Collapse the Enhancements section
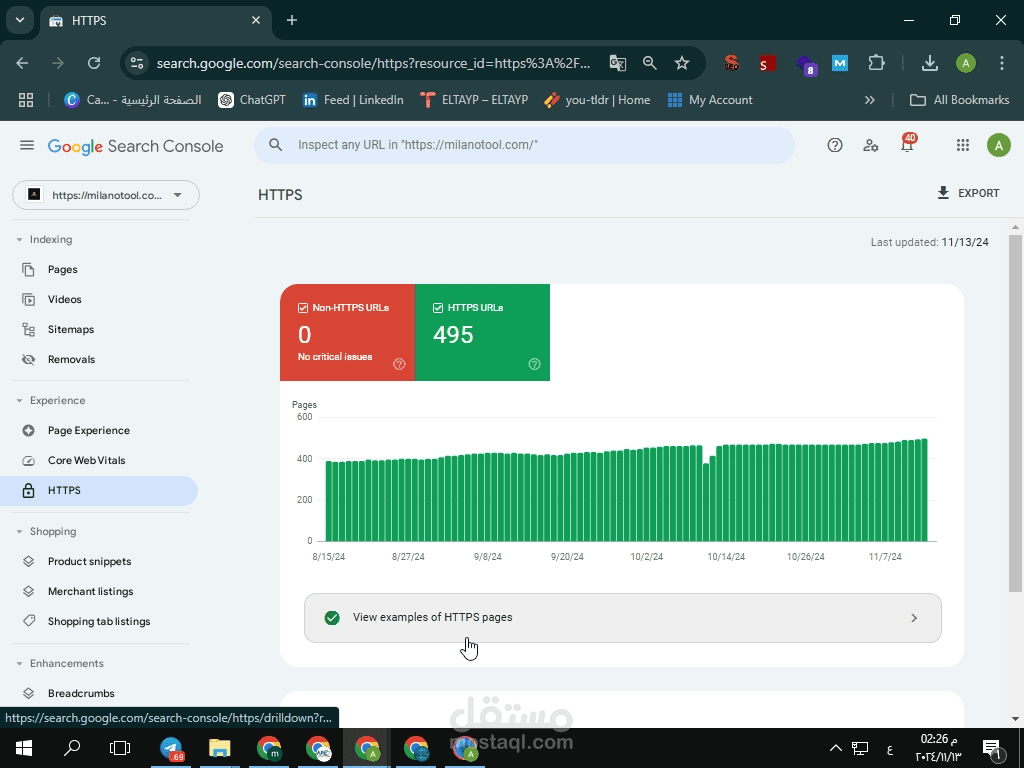The image size is (1024, 768). (x=20, y=664)
